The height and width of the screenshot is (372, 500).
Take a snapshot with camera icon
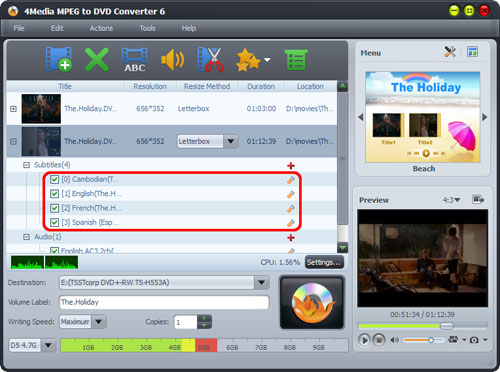pos(474,340)
